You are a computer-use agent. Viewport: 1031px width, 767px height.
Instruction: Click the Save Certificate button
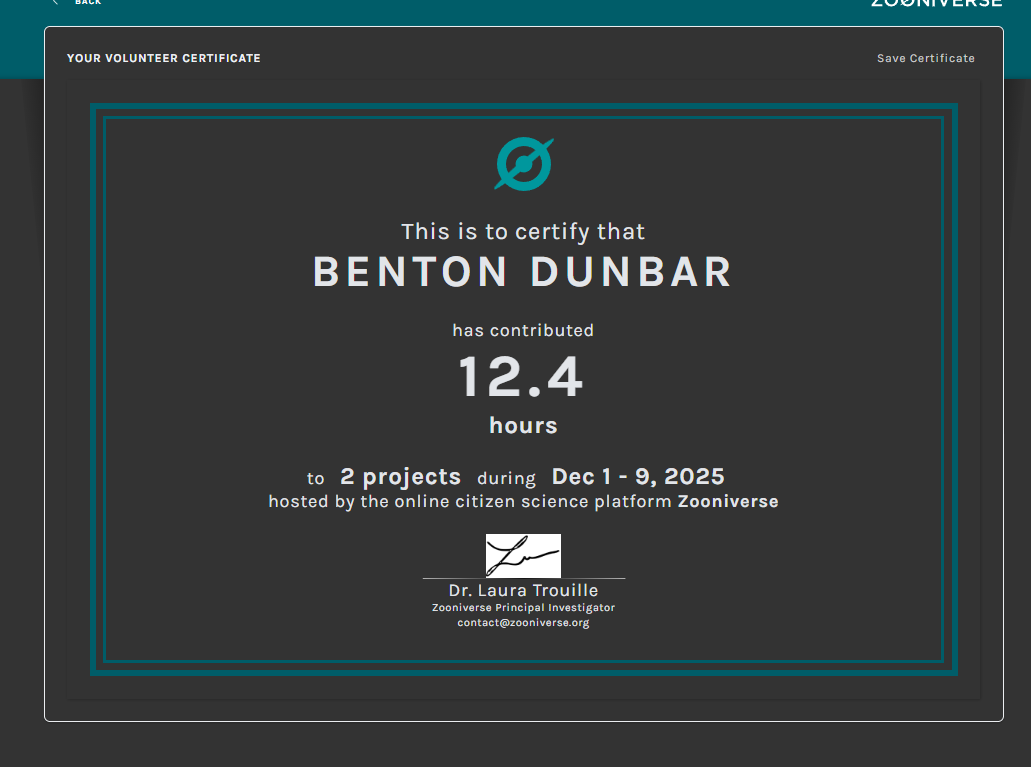pyautogui.click(x=925, y=59)
